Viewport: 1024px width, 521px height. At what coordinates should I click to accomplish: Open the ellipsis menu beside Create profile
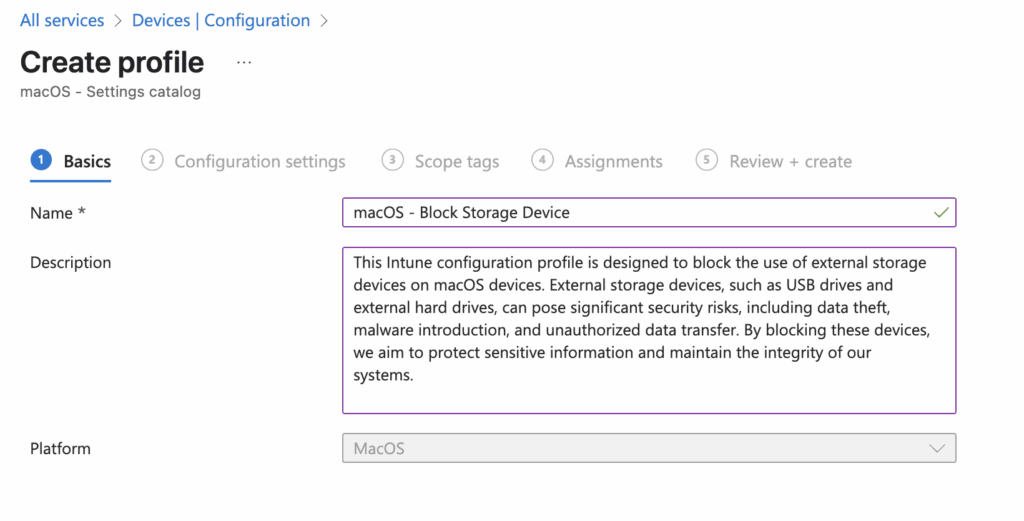(244, 62)
